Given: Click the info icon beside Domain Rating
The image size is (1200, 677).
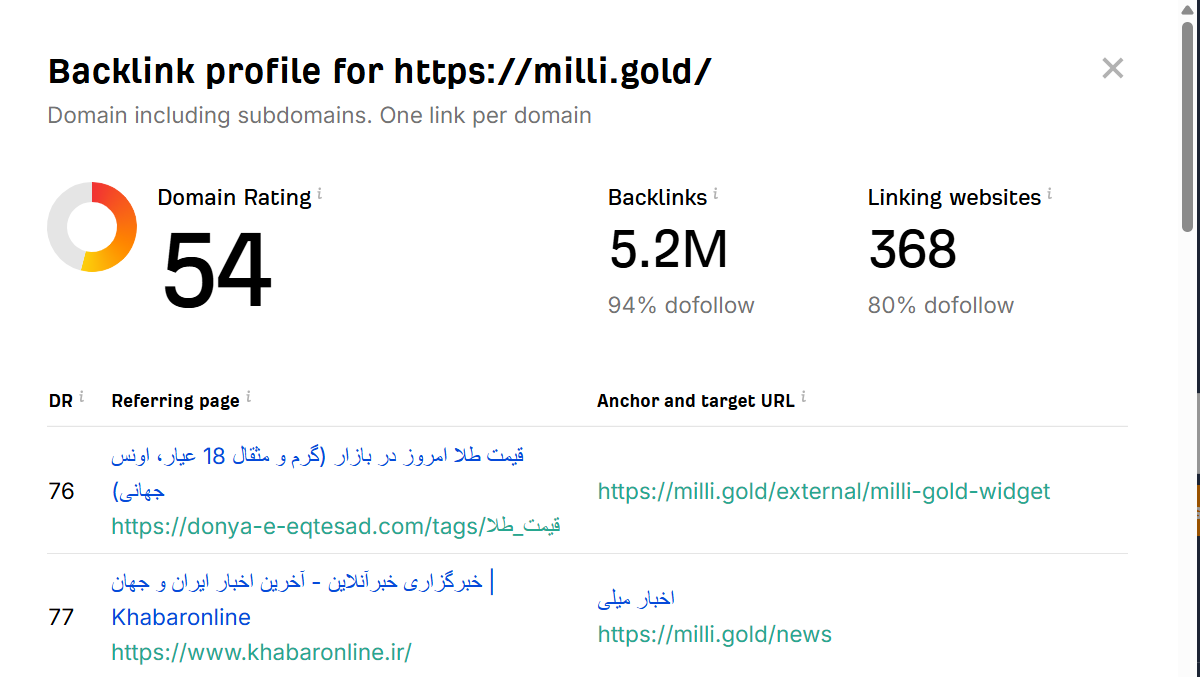Looking at the screenshot, I should tap(320, 194).
